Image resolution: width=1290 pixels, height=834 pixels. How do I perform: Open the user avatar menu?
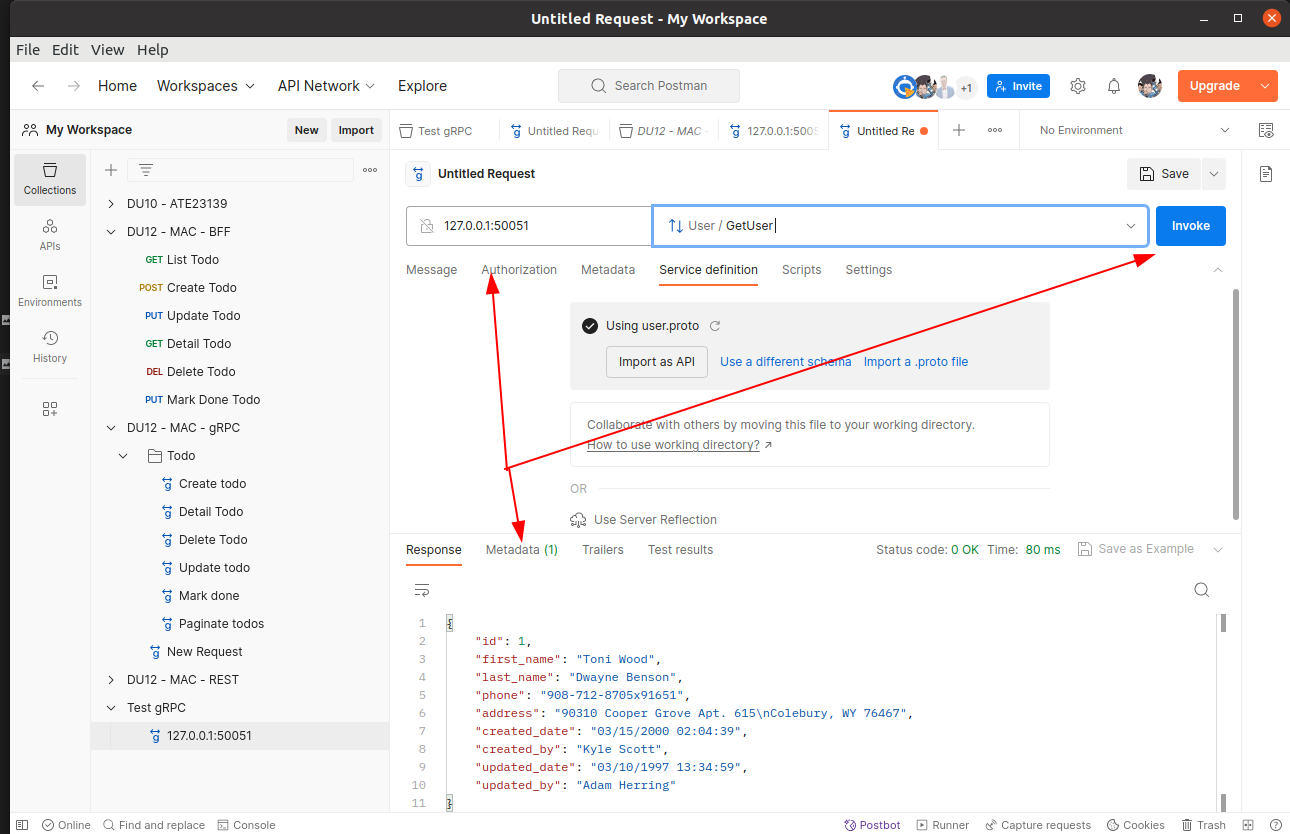pos(1150,86)
